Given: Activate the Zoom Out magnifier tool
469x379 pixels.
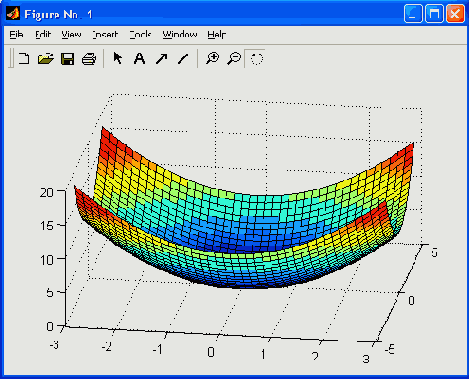Looking at the screenshot, I should [x=234, y=58].
